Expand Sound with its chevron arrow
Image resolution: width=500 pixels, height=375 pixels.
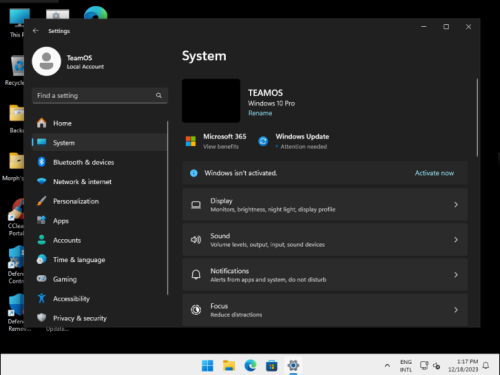coord(456,240)
